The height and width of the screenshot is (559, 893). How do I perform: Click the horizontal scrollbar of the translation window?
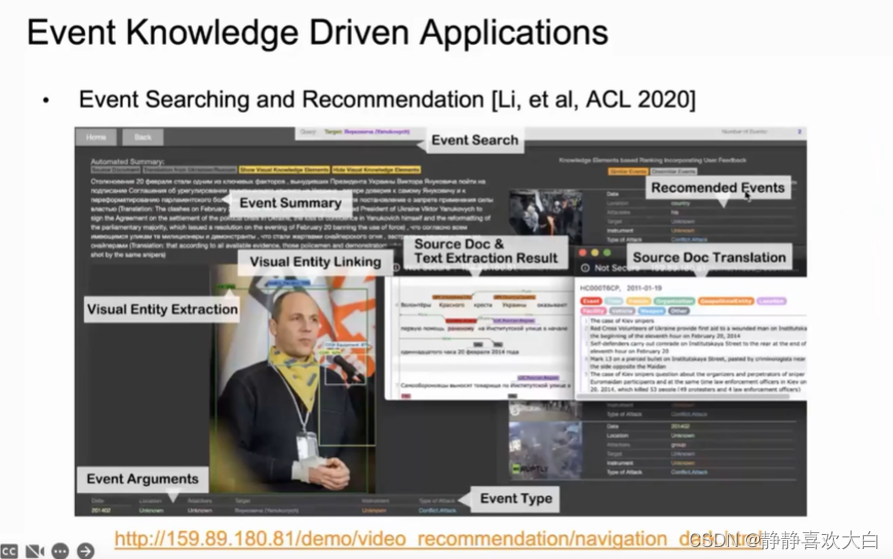683,396
